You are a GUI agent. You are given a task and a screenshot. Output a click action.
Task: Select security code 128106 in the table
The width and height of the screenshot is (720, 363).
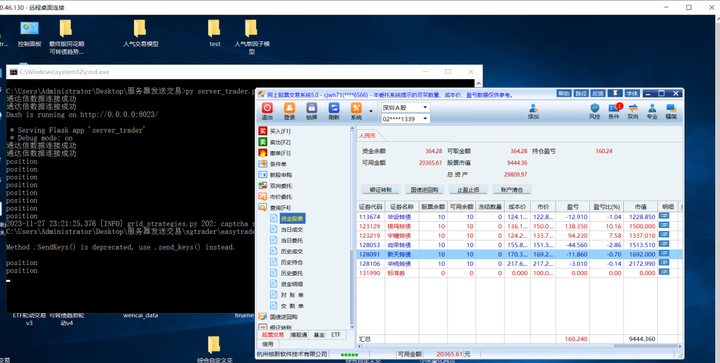370,264
